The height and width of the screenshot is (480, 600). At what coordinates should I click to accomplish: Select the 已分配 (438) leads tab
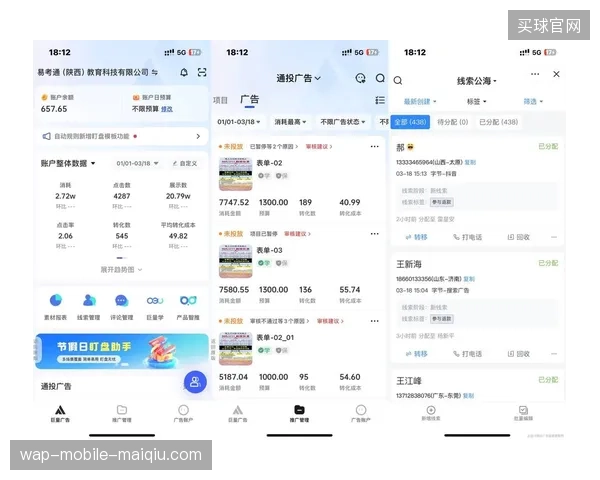click(499, 122)
